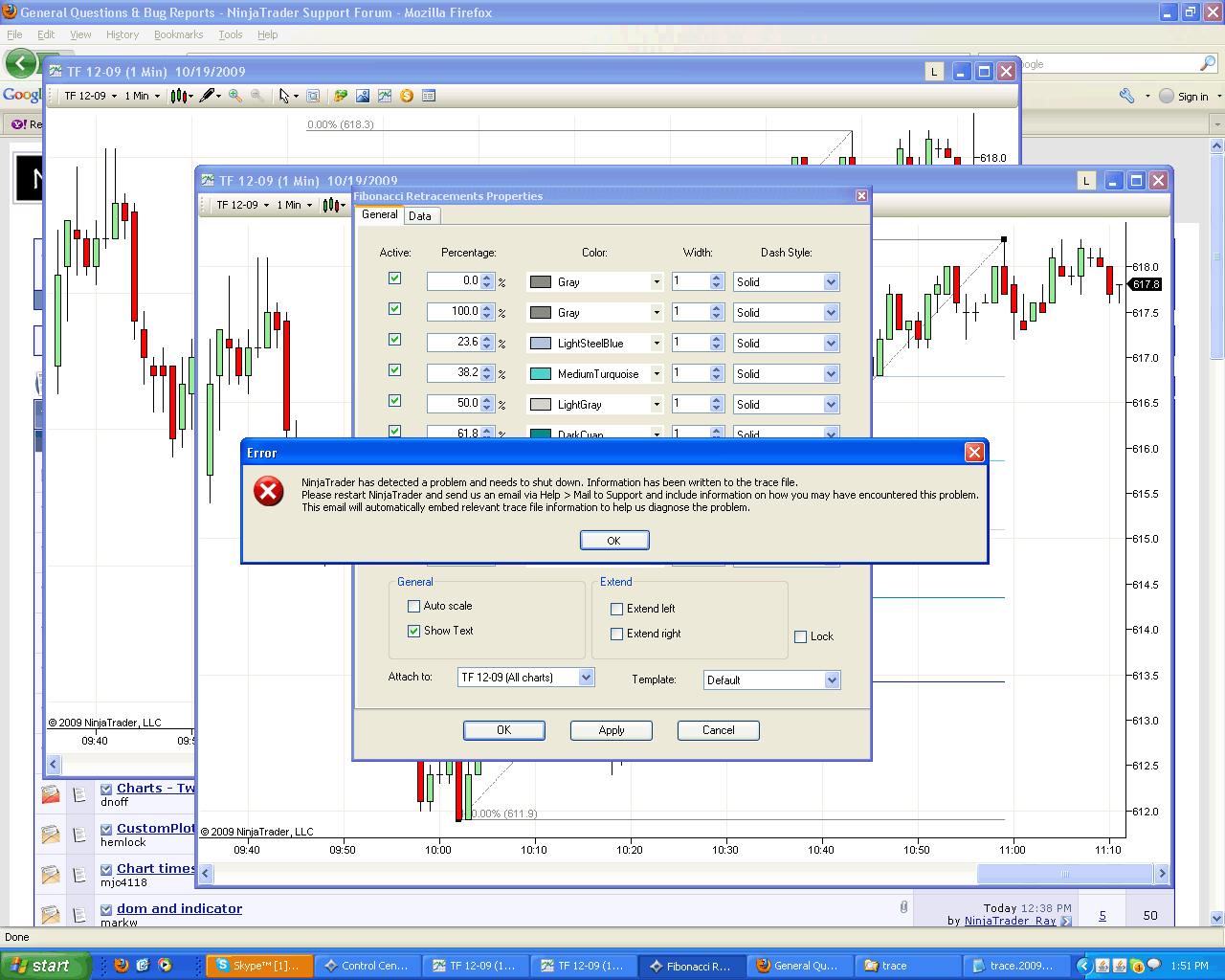This screenshot has width=1225, height=980.
Task: Click the magnifier-over-window icon in rear chart toolbar
Action: (314, 96)
